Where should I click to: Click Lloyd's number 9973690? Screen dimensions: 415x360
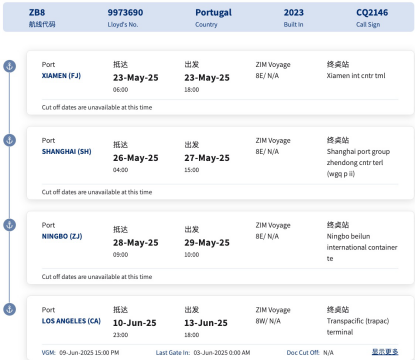pyautogui.click(x=125, y=13)
